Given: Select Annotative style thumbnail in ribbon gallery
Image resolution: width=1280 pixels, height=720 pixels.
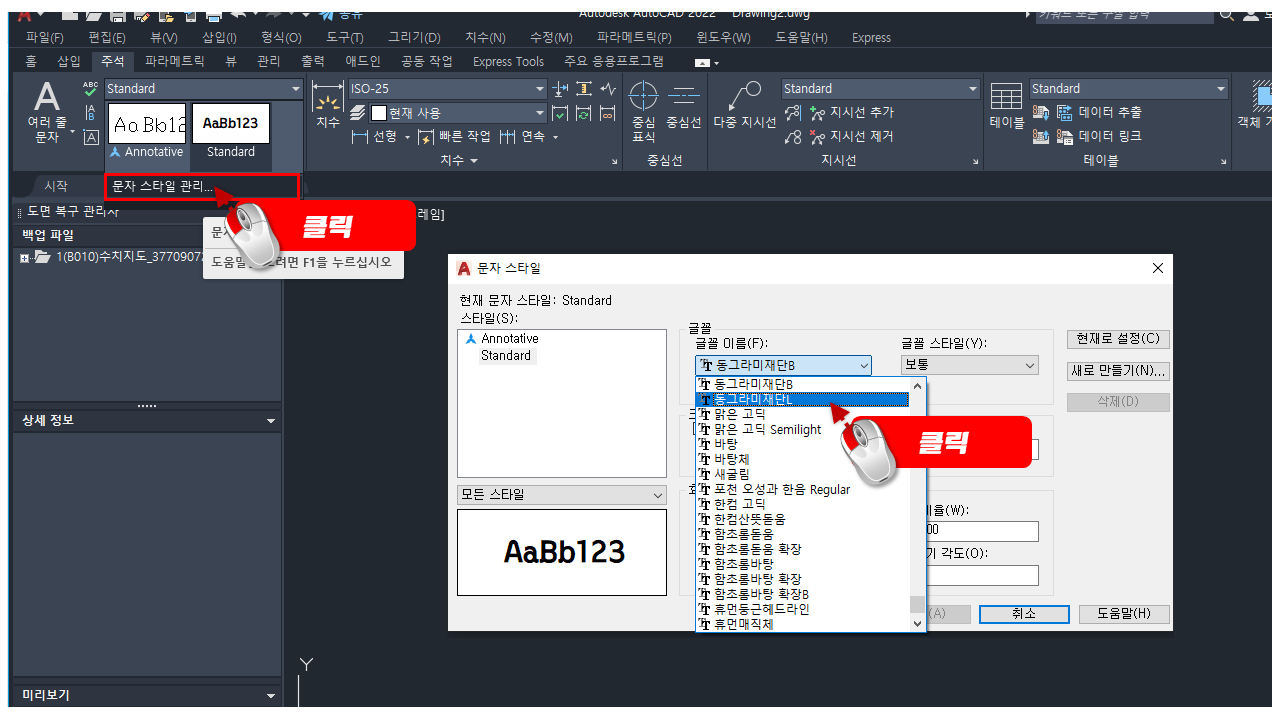Looking at the screenshot, I should pos(147,132).
